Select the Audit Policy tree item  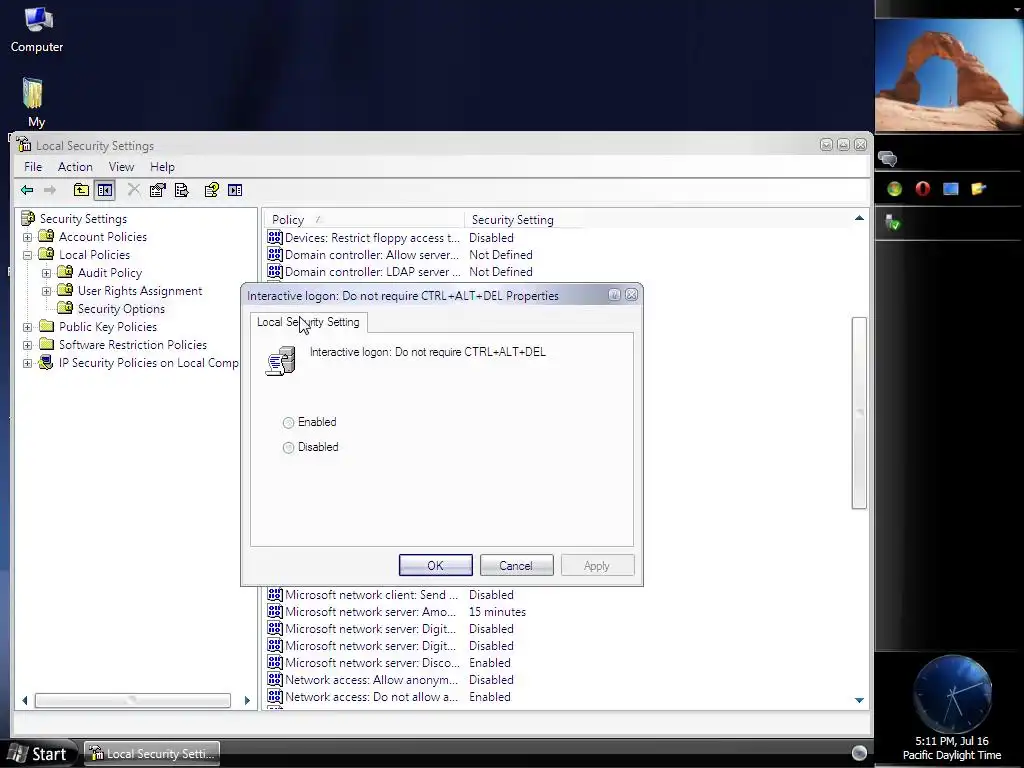[110, 273]
